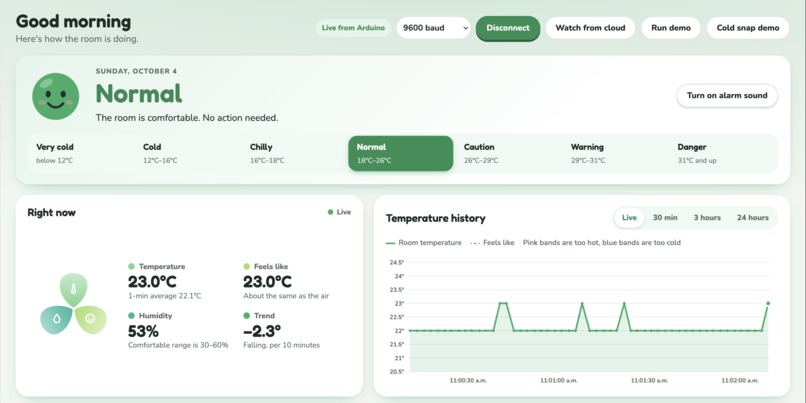Click the Feels like legend entry
Viewport: 806px width, 403px height.
pyautogui.click(x=492, y=243)
